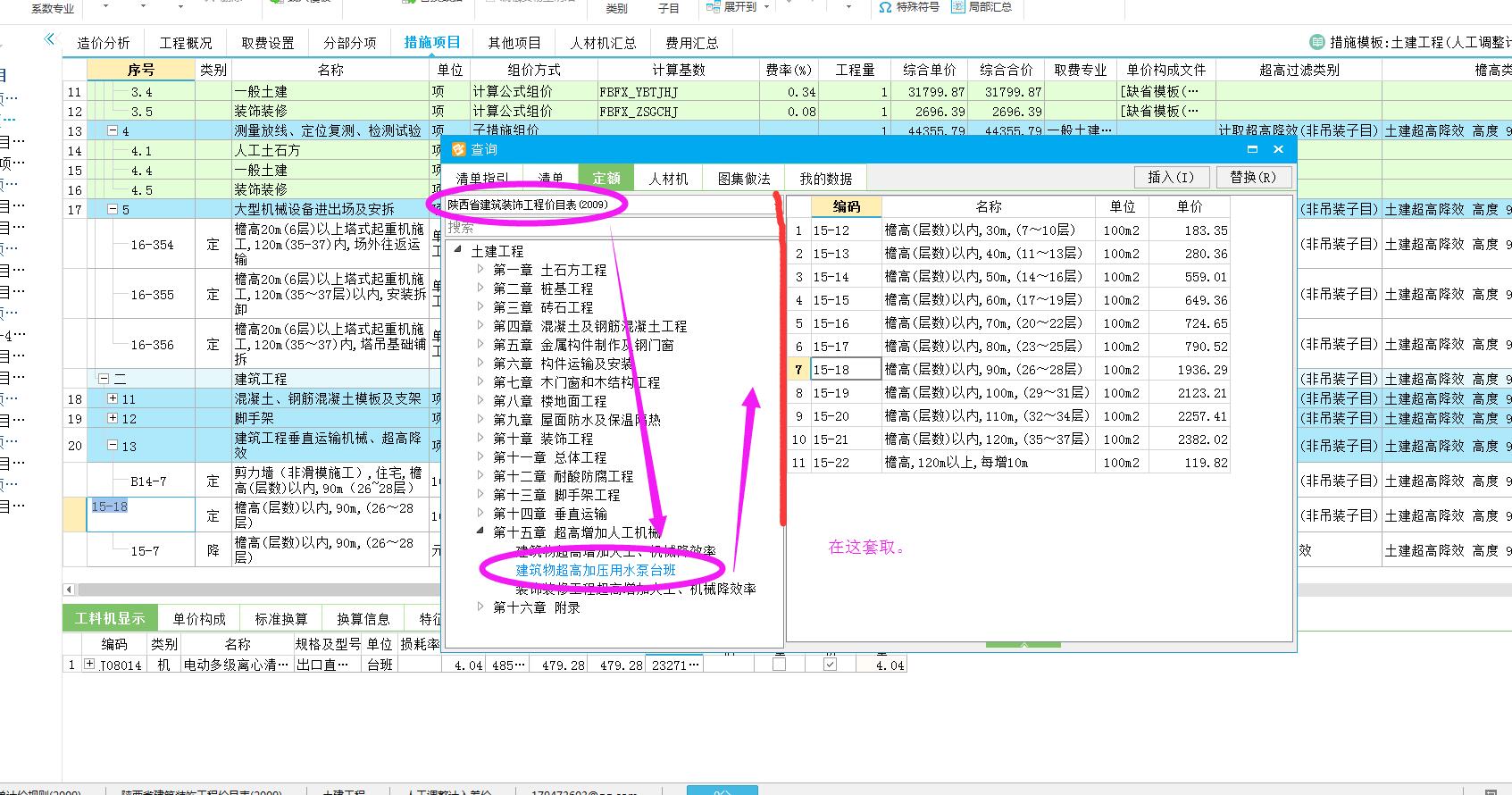The height and width of the screenshot is (795, 1512).
Task: Untick the checked box in J08014 row
Action: [830, 665]
